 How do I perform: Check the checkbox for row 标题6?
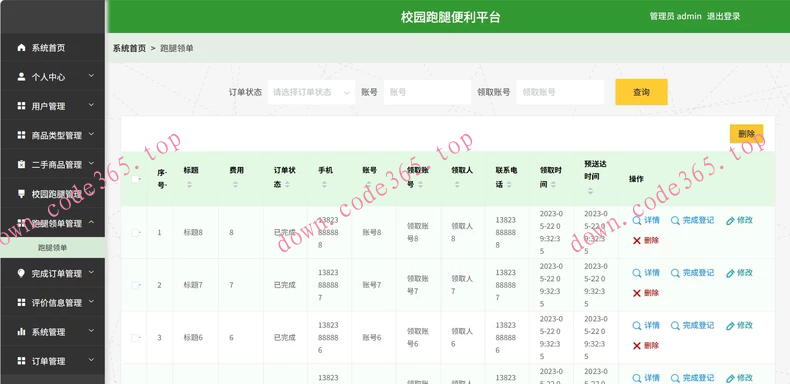tap(135, 338)
